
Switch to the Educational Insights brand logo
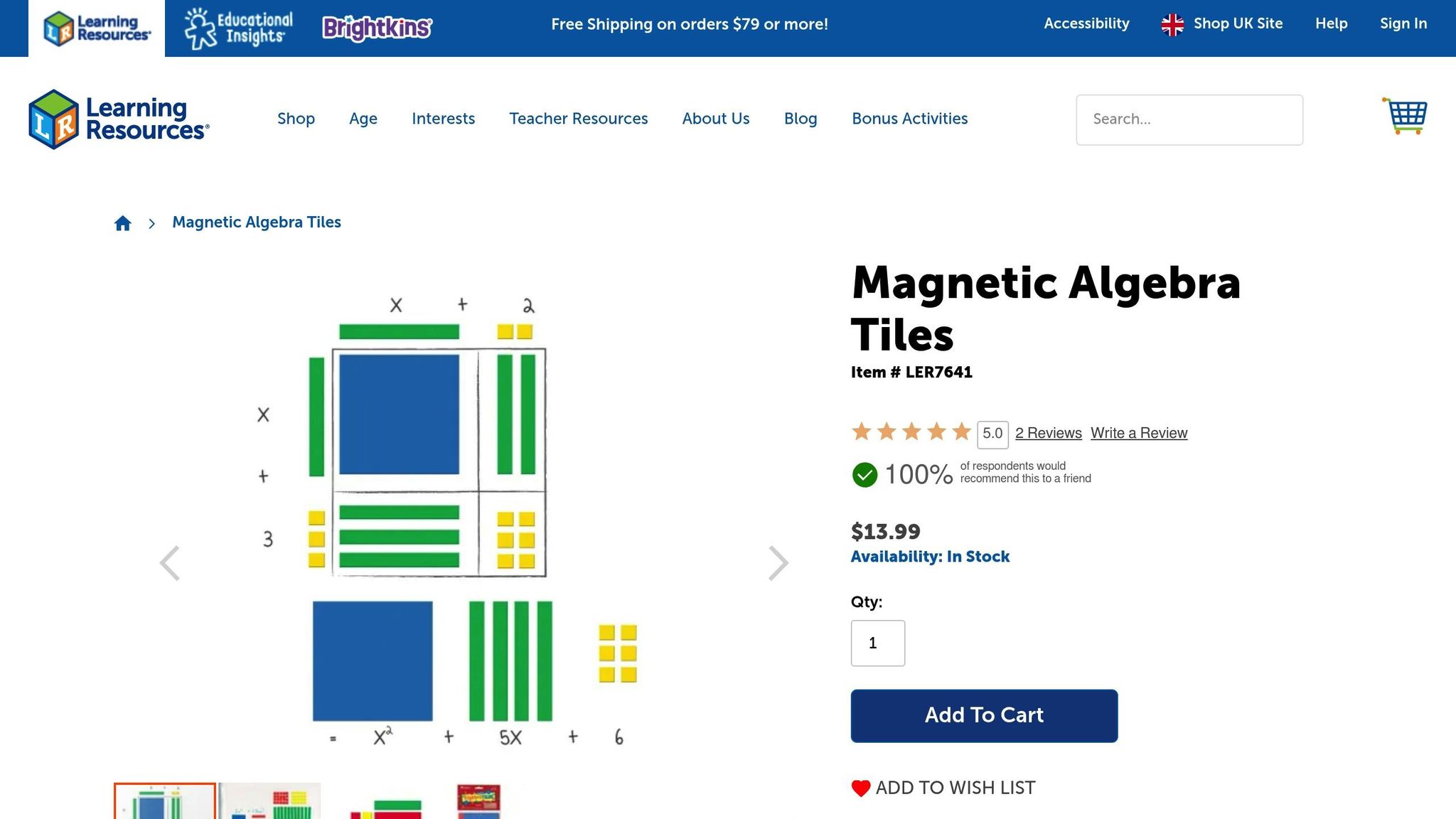[x=239, y=28]
